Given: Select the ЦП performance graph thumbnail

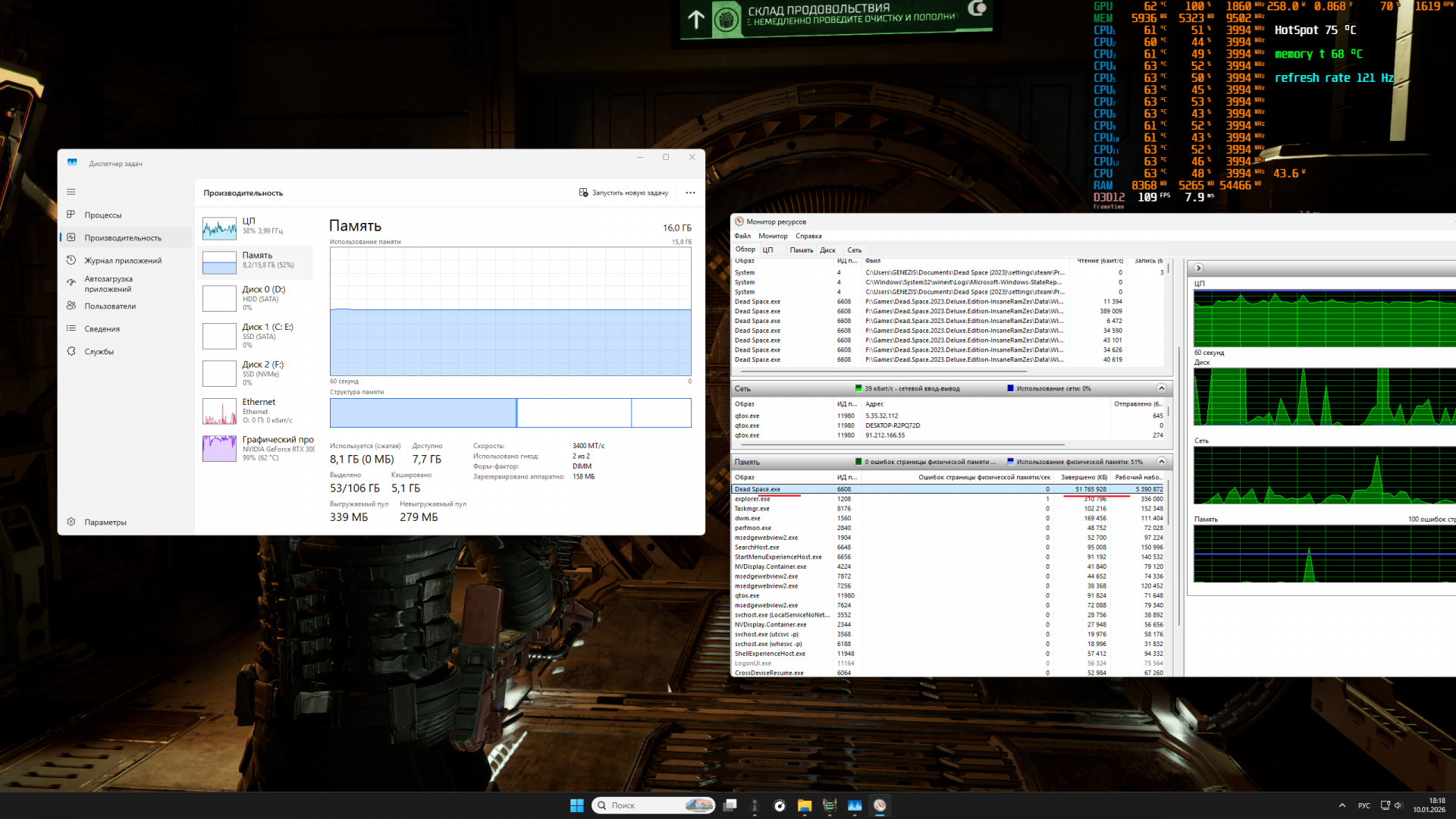Looking at the screenshot, I should click(219, 227).
